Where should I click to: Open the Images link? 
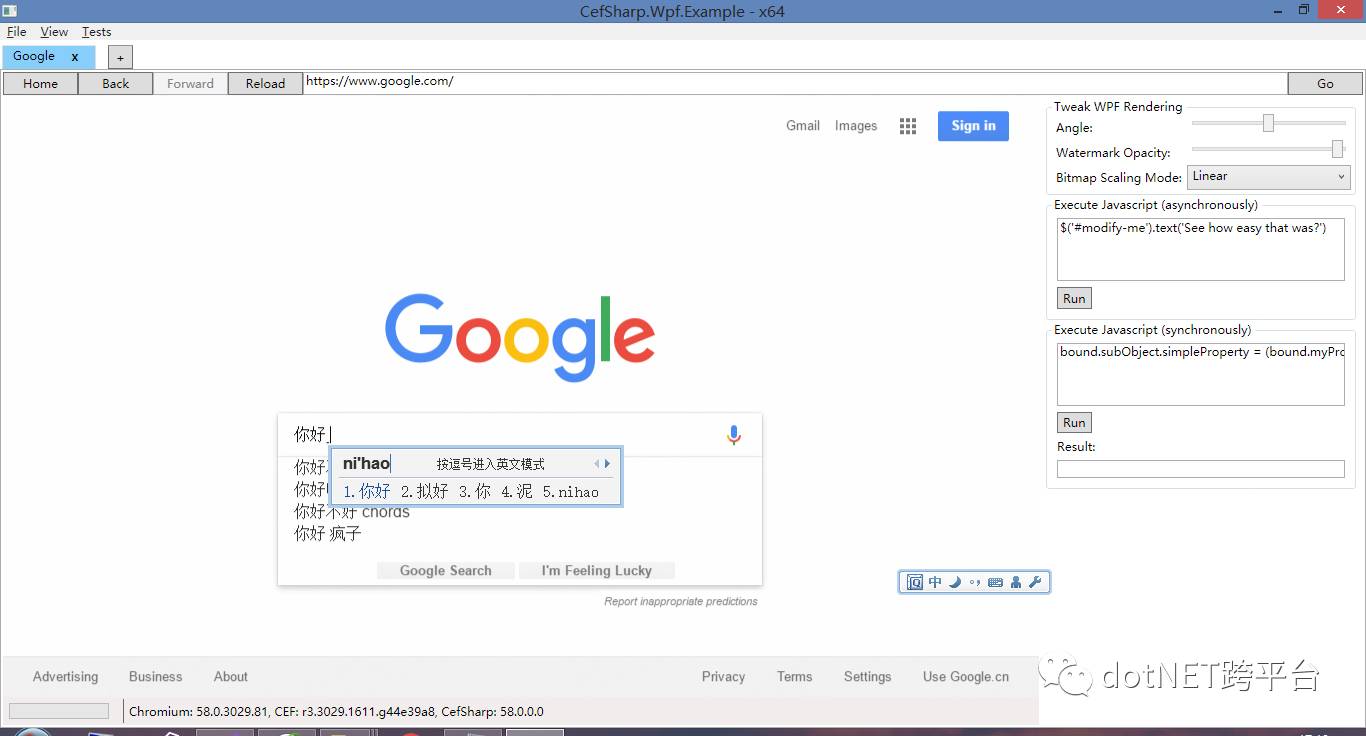856,126
